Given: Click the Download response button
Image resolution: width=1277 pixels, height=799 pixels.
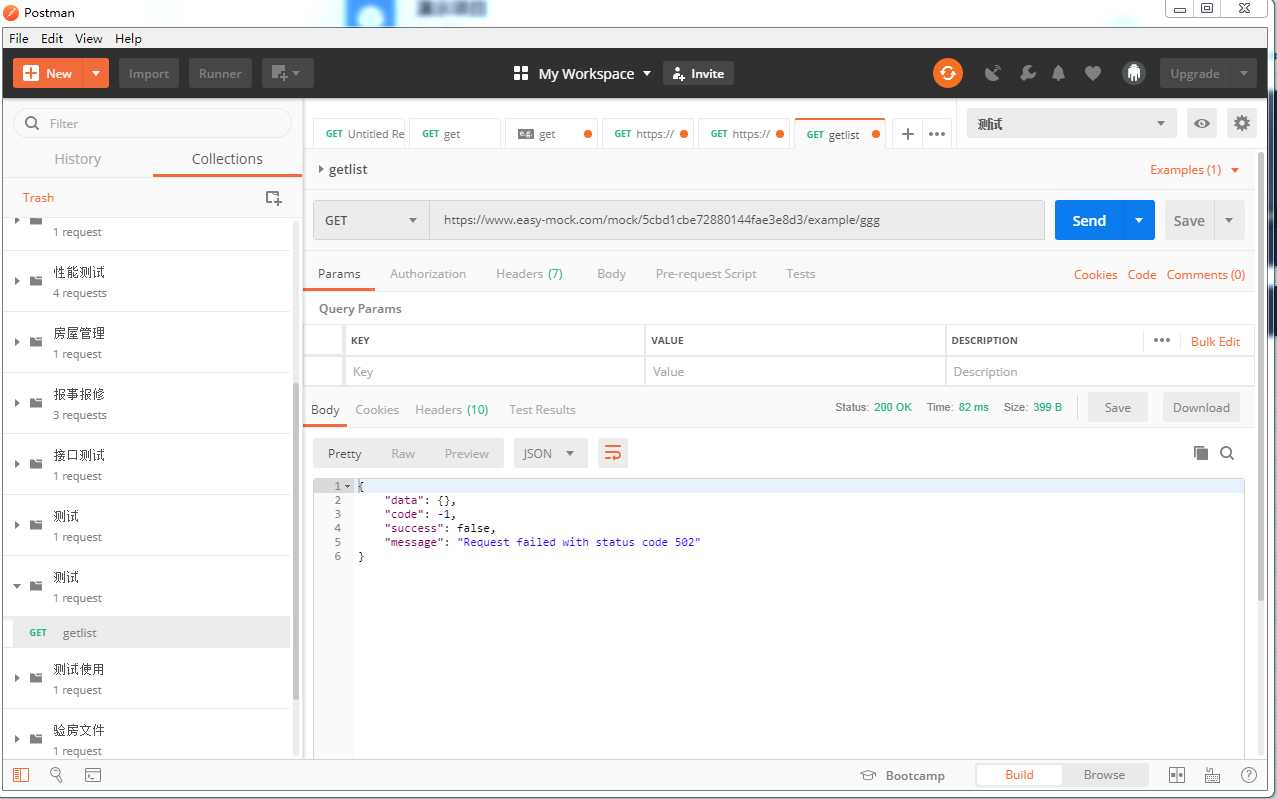Looking at the screenshot, I should [x=1201, y=407].
